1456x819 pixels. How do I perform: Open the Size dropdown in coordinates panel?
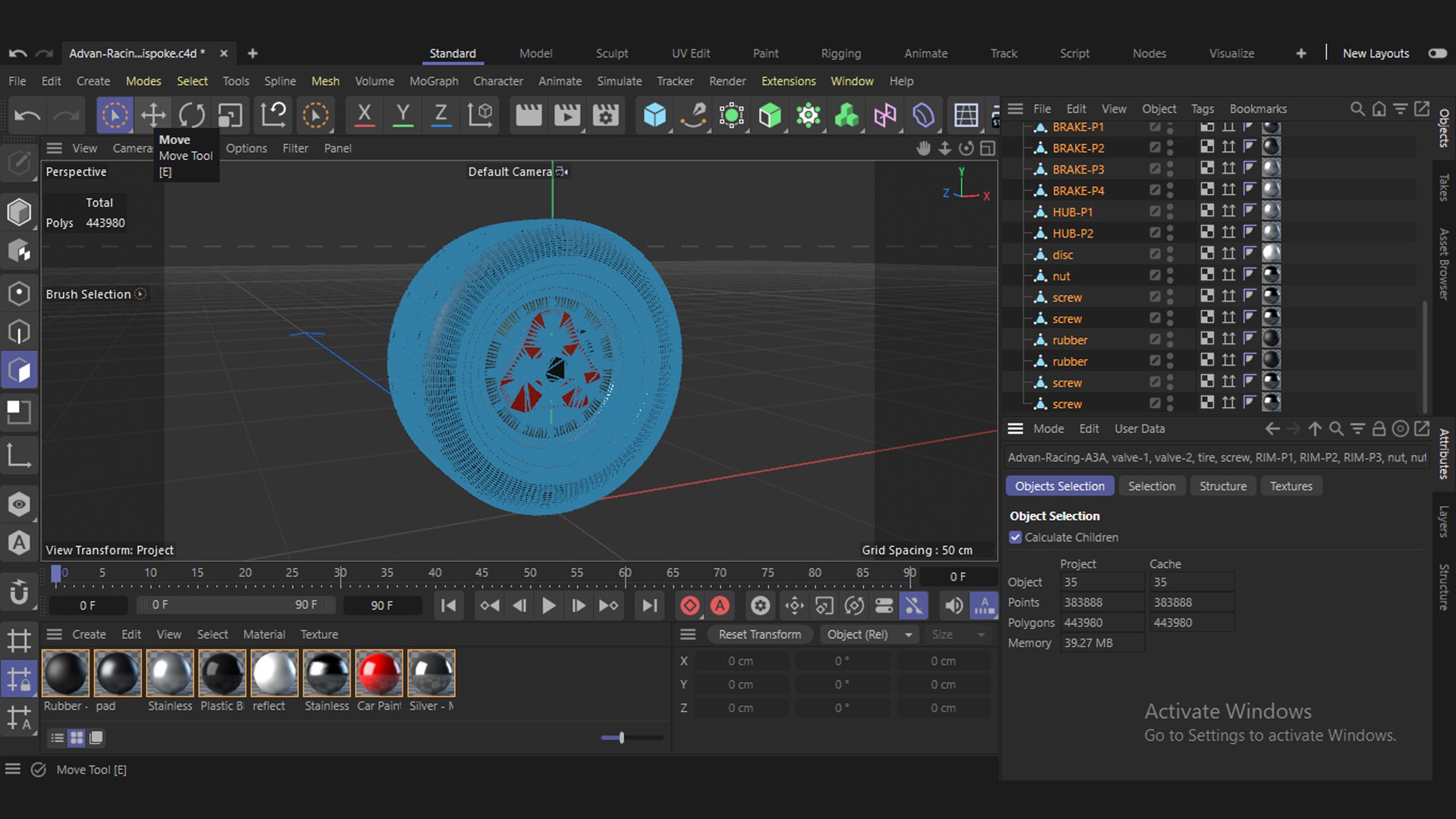[959, 634]
